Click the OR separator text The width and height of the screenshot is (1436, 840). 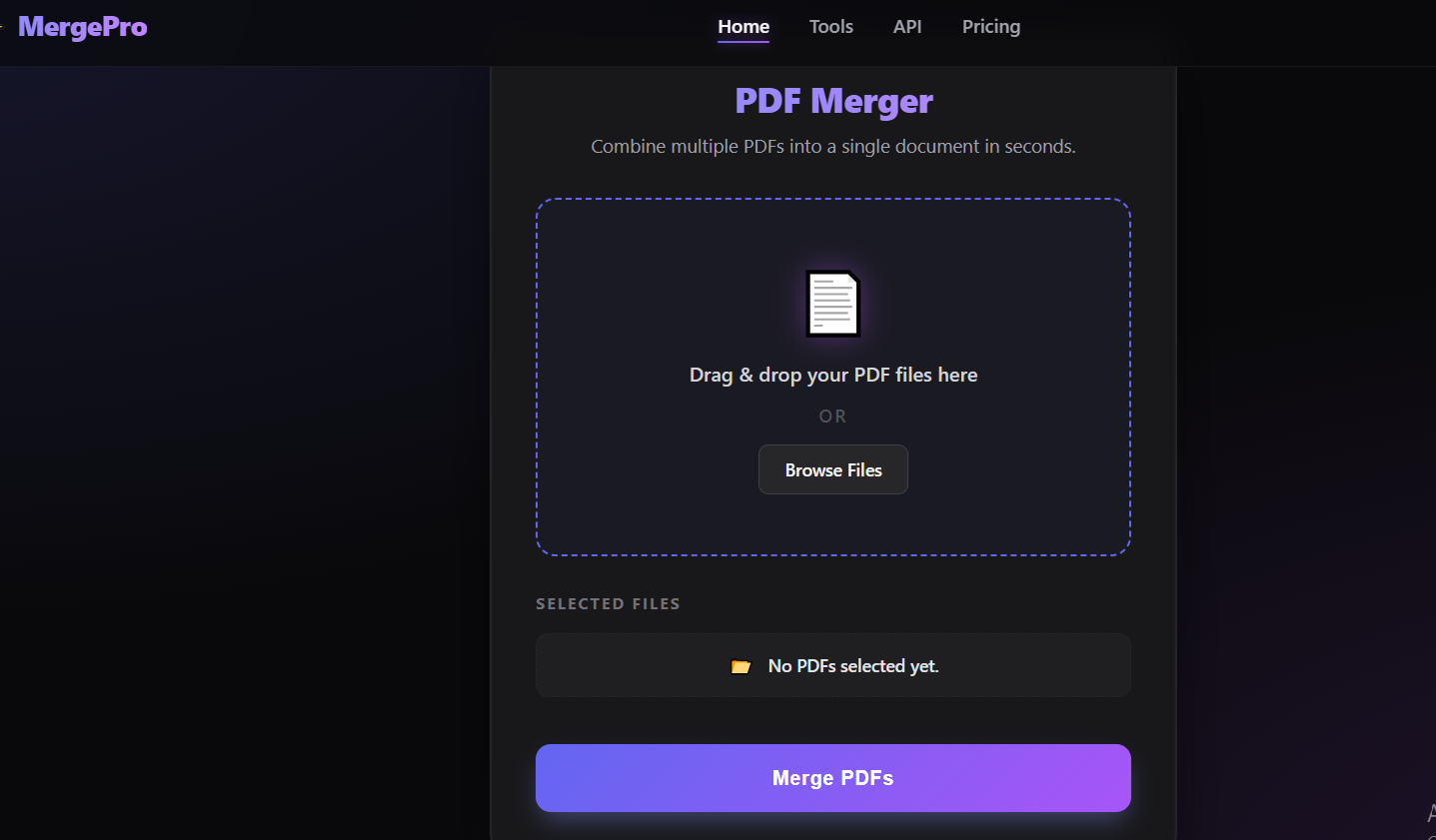click(833, 417)
